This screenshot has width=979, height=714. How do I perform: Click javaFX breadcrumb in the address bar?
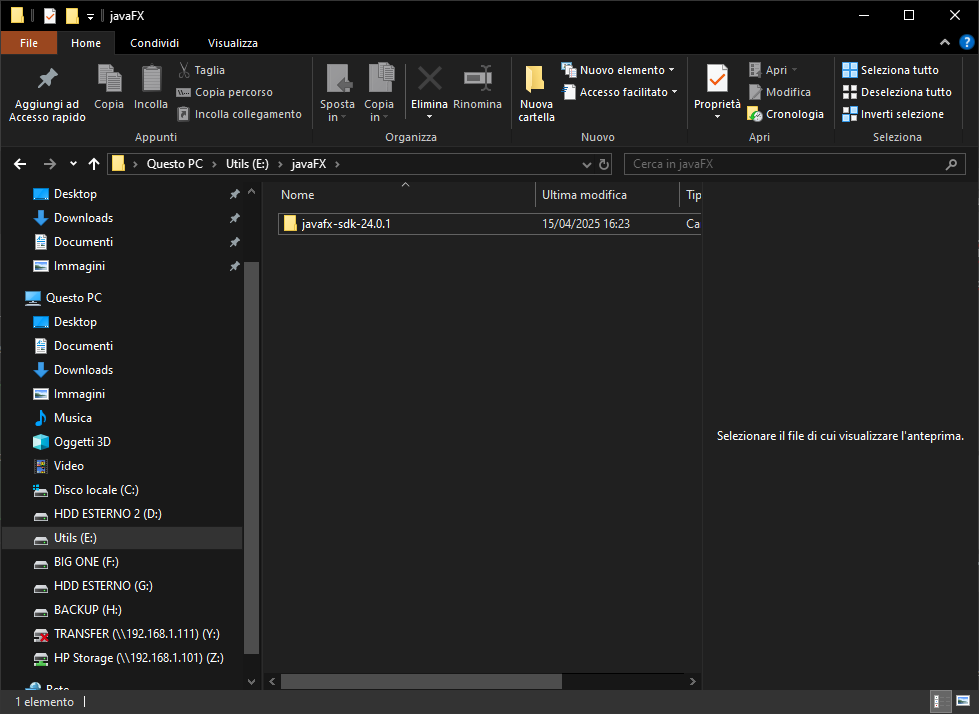(308, 164)
